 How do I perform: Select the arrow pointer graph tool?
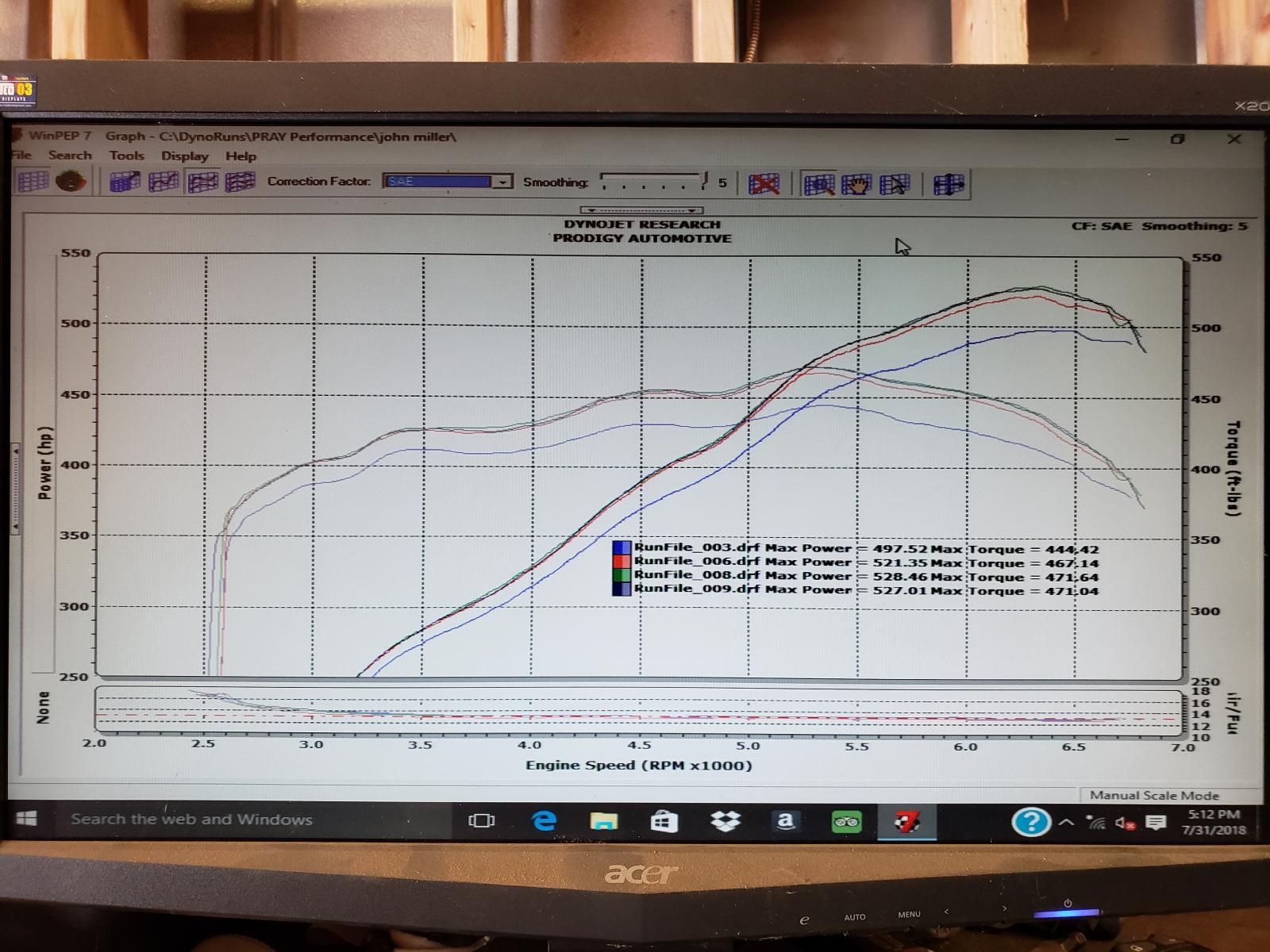pos(895,184)
